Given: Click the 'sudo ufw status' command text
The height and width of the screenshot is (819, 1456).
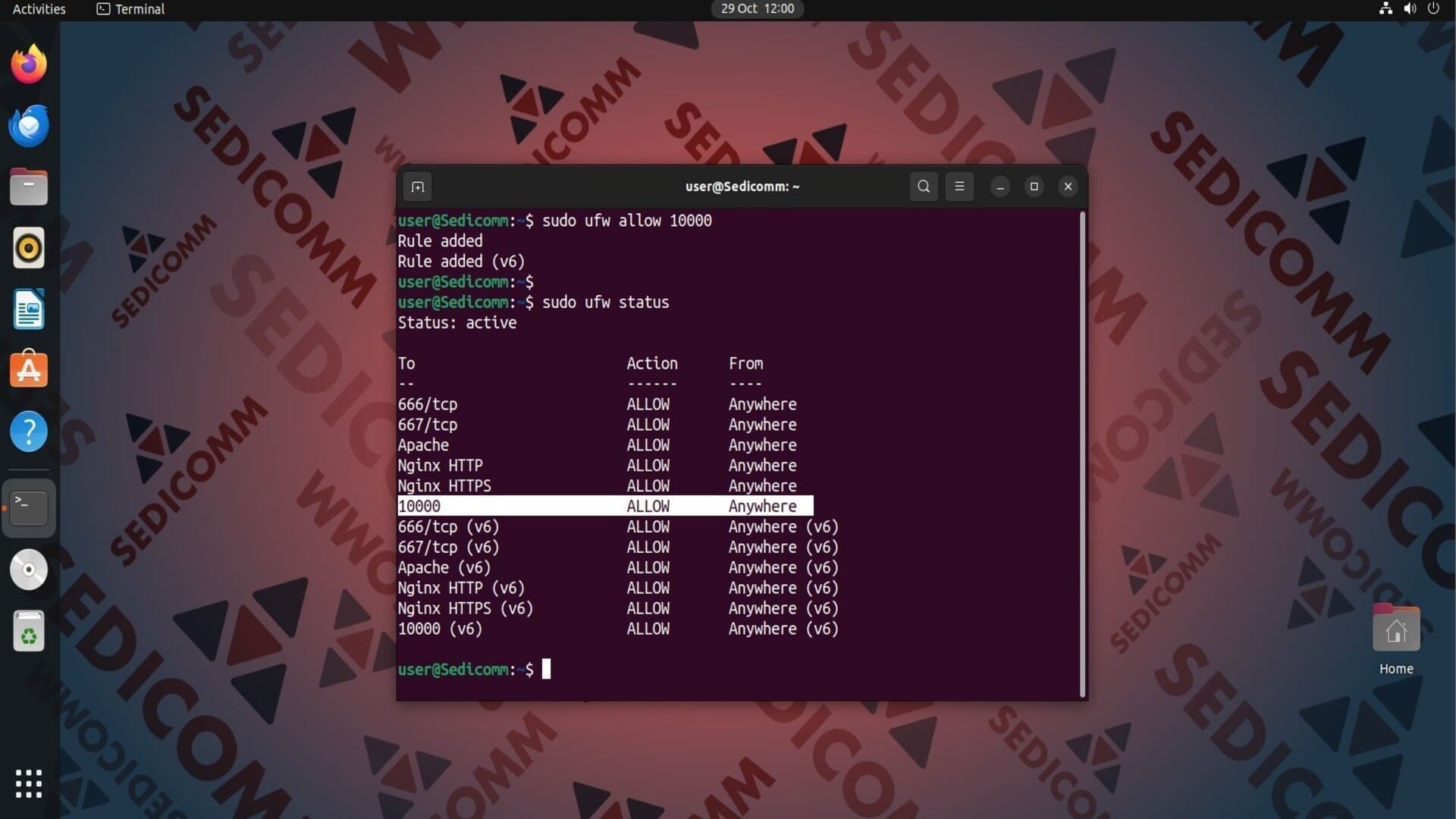Looking at the screenshot, I should (x=605, y=303).
